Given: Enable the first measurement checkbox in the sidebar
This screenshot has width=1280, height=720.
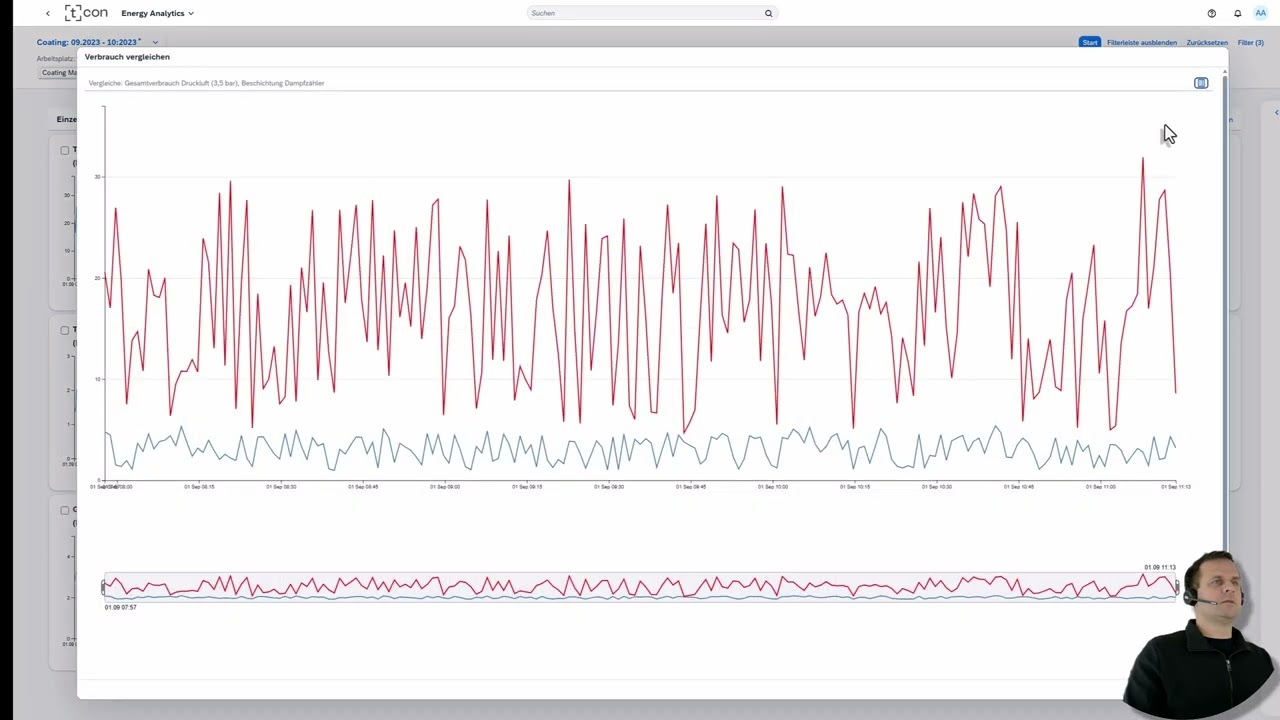Looking at the screenshot, I should [x=65, y=150].
